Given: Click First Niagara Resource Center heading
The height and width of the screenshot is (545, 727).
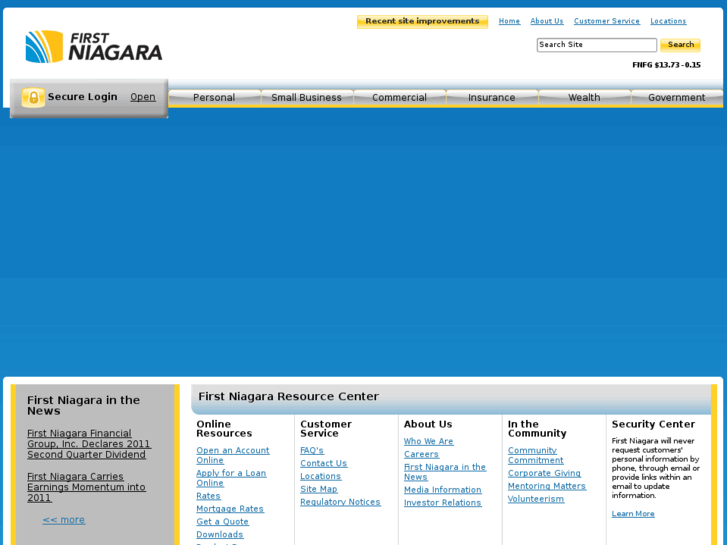Looking at the screenshot, I should tap(288, 397).
